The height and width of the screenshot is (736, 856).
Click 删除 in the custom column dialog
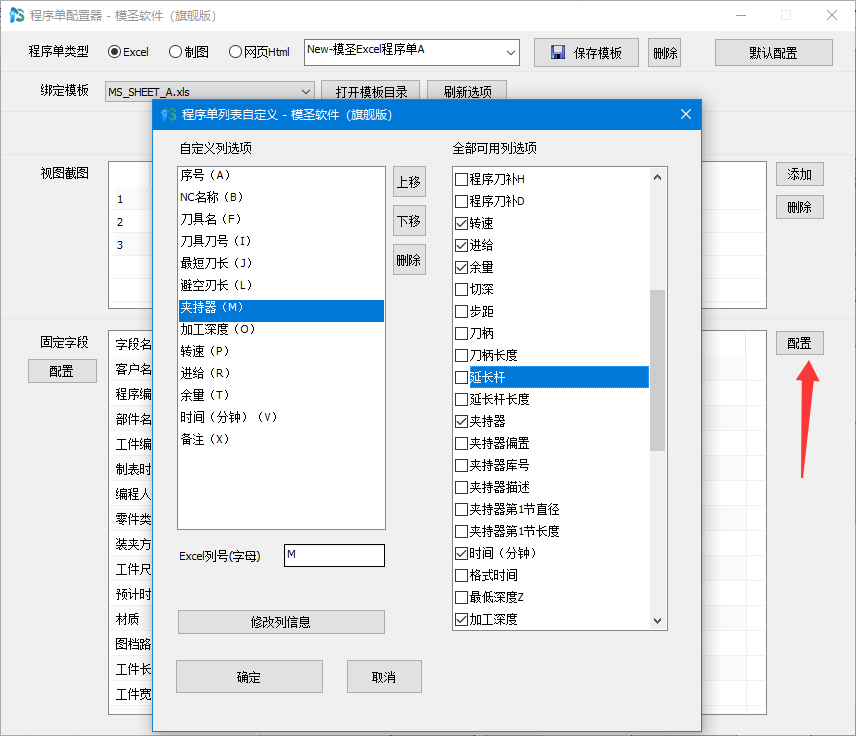tap(409, 260)
